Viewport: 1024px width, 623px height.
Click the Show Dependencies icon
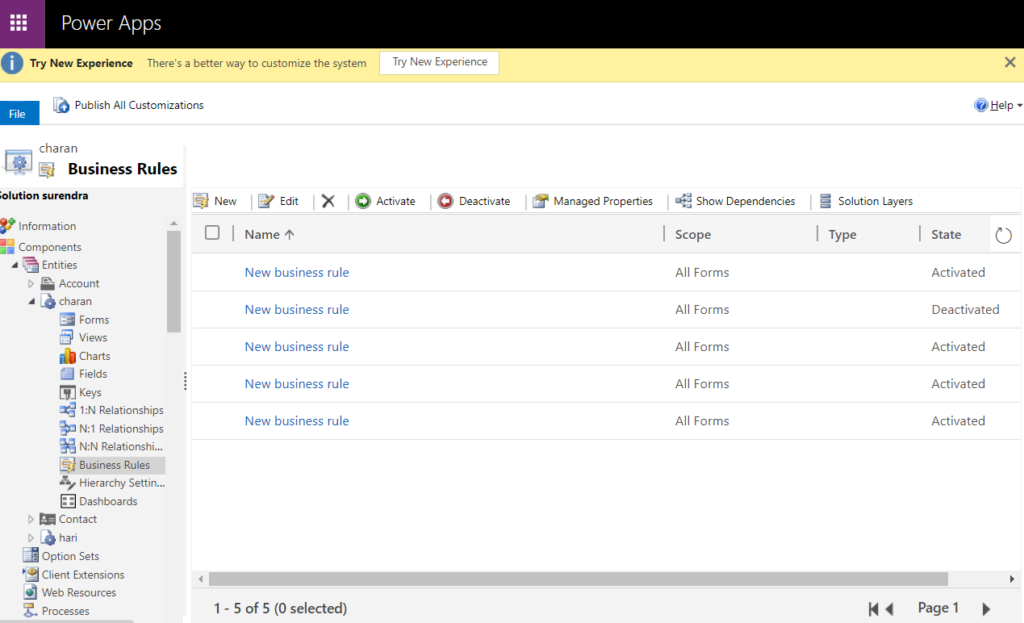(683, 200)
